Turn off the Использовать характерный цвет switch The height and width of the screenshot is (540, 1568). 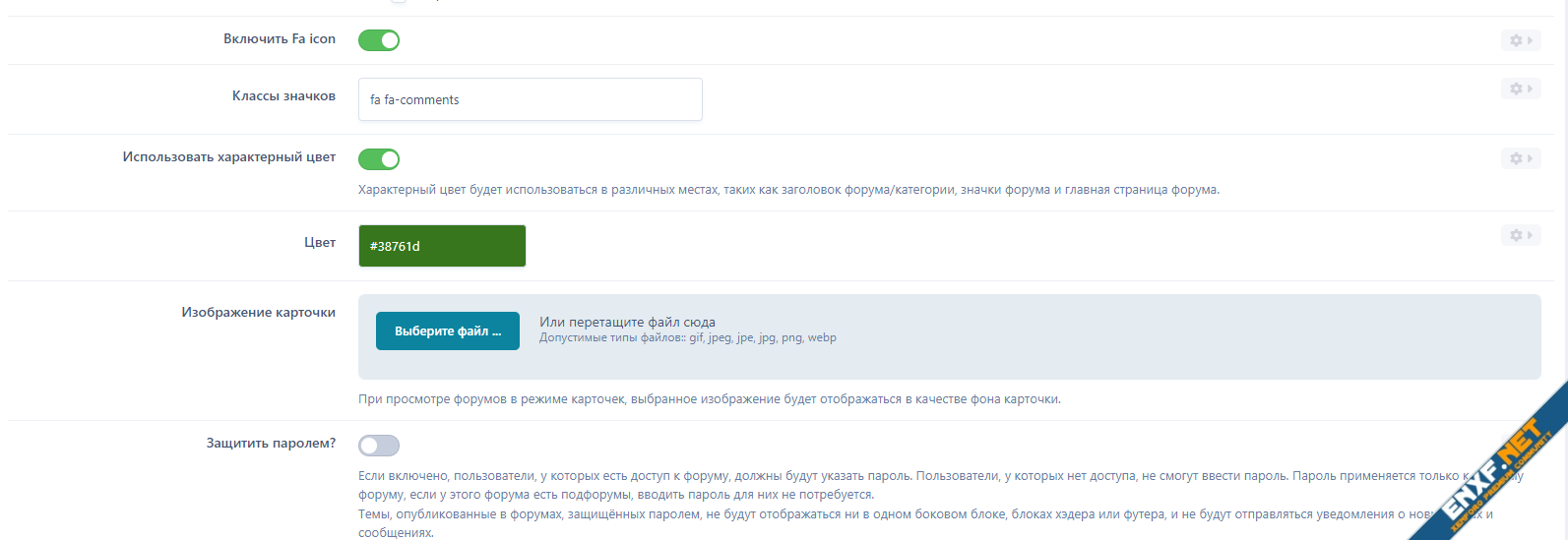pyautogui.click(x=379, y=159)
